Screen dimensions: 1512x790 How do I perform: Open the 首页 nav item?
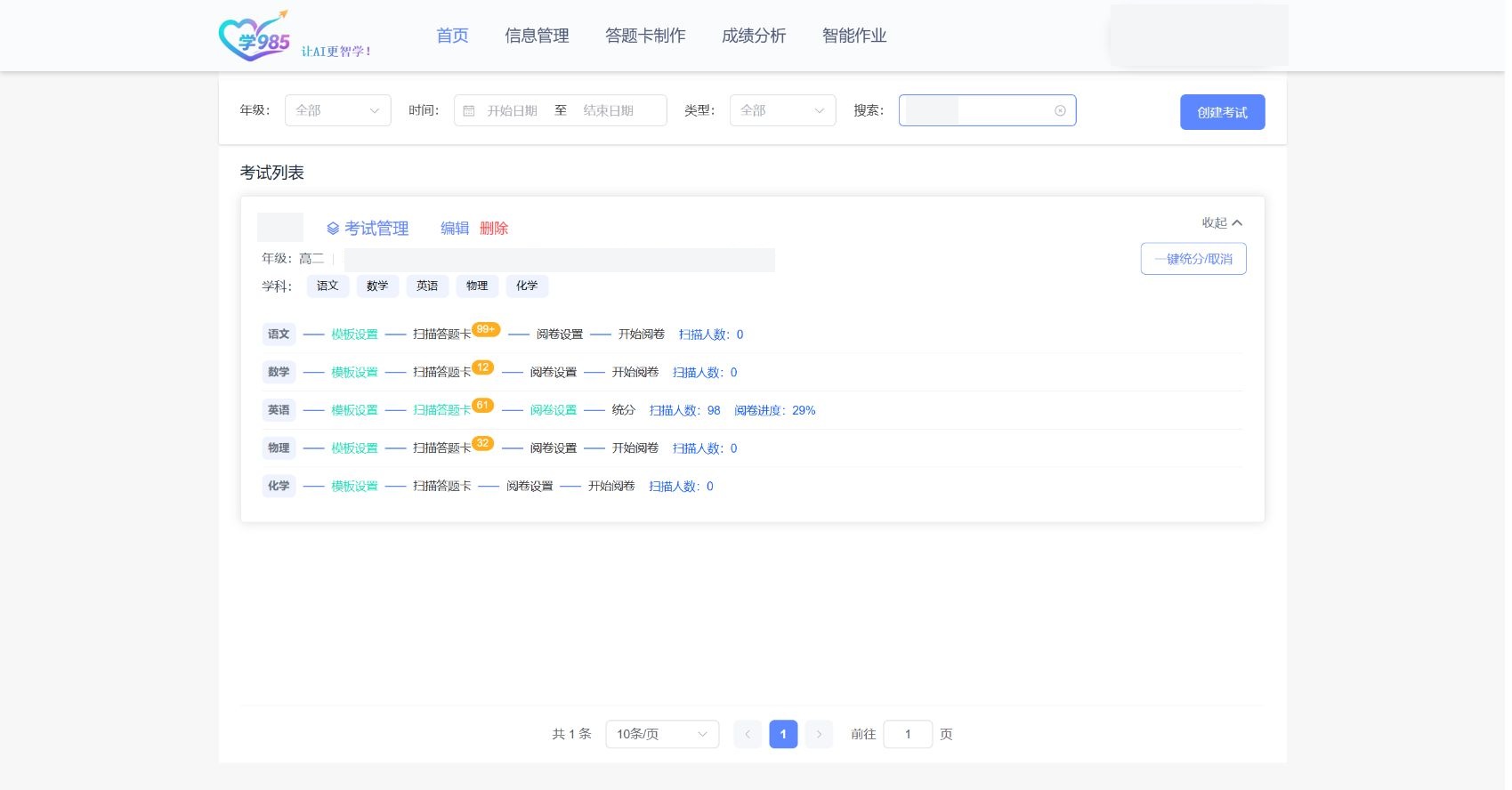point(452,36)
